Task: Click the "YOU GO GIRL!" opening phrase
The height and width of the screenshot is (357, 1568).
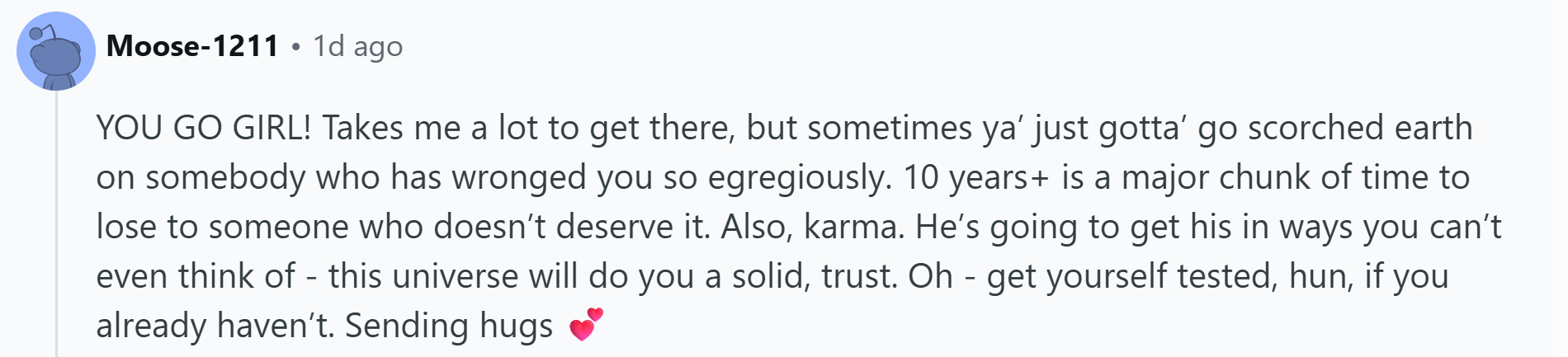Action: pyautogui.click(x=204, y=128)
